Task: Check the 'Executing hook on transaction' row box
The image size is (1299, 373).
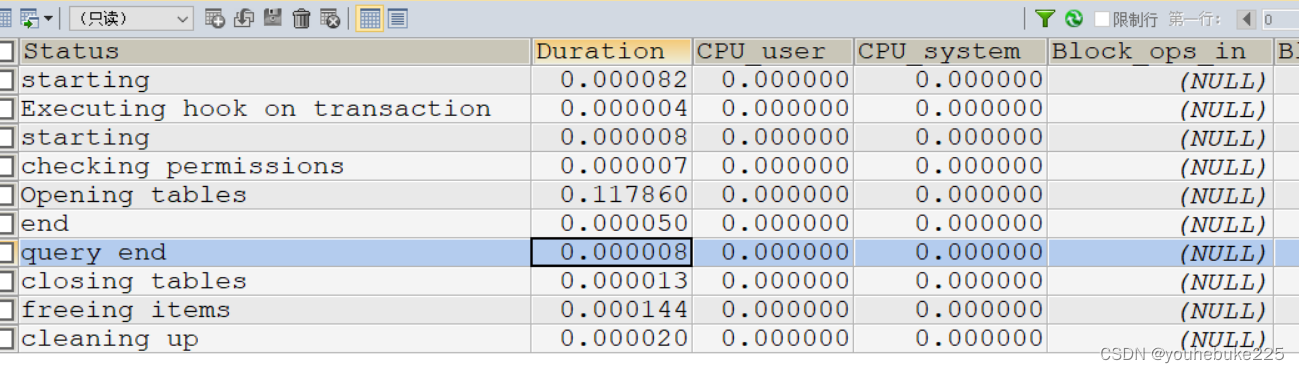Action: coord(8,109)
